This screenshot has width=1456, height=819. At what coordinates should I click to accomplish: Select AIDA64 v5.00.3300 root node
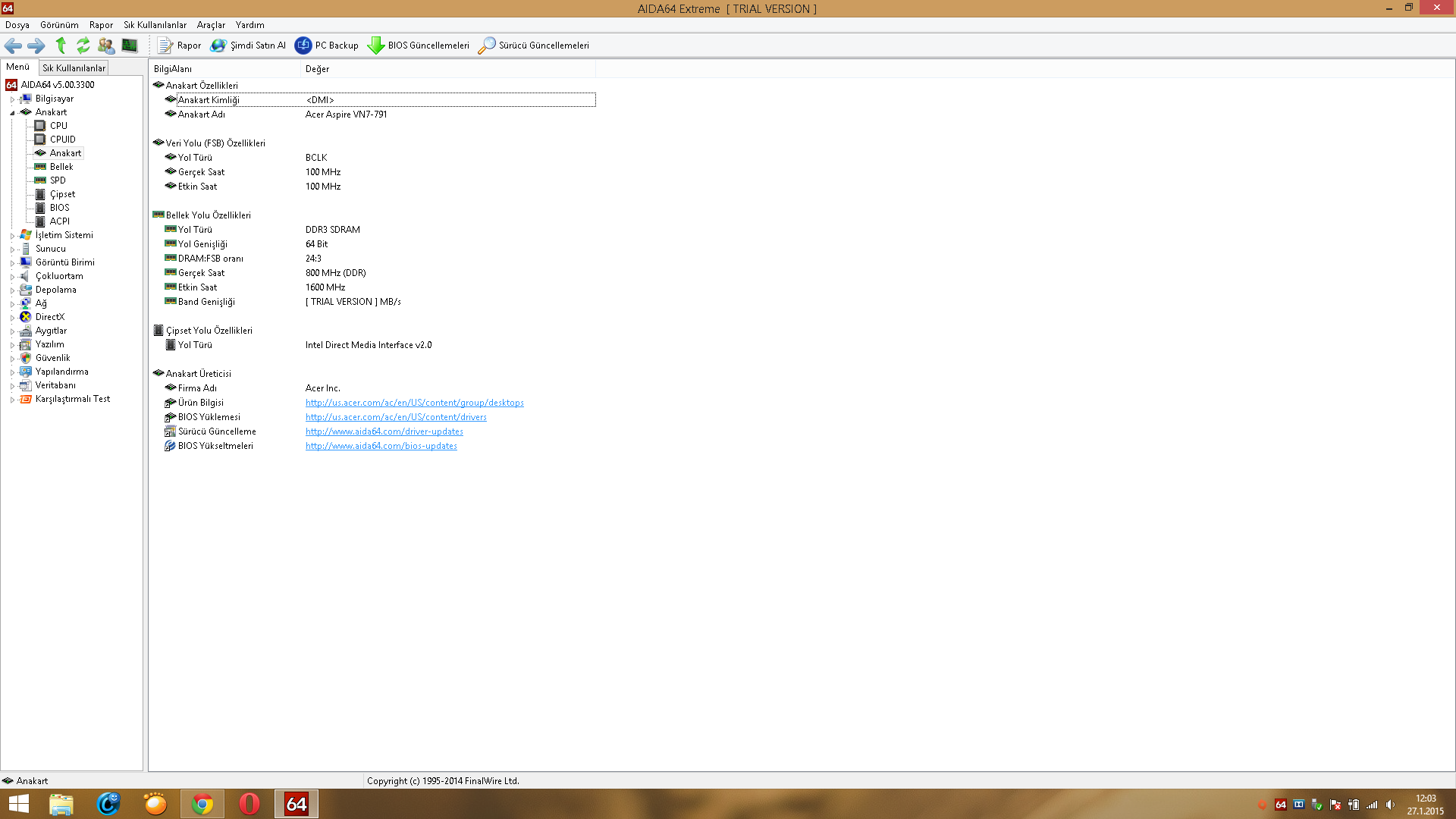[58, 85]
